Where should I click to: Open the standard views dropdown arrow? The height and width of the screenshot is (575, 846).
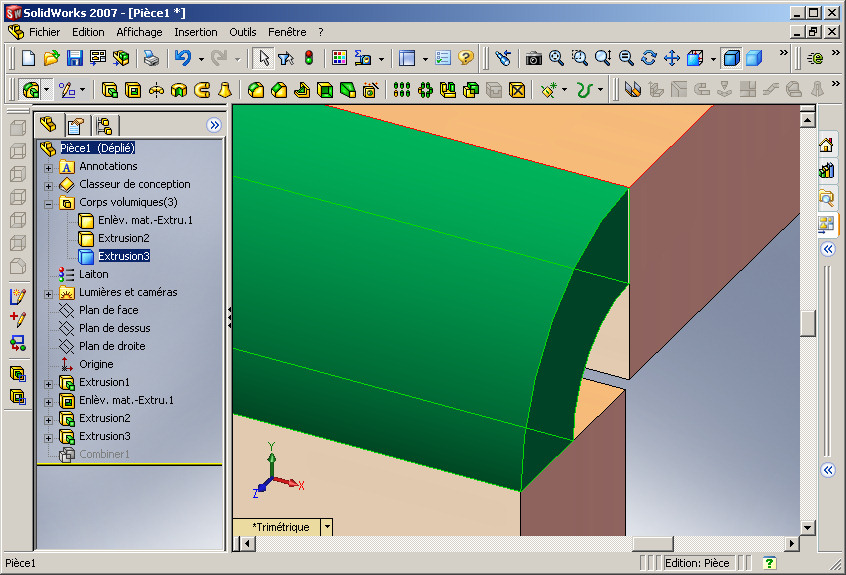tap(713, 59)
